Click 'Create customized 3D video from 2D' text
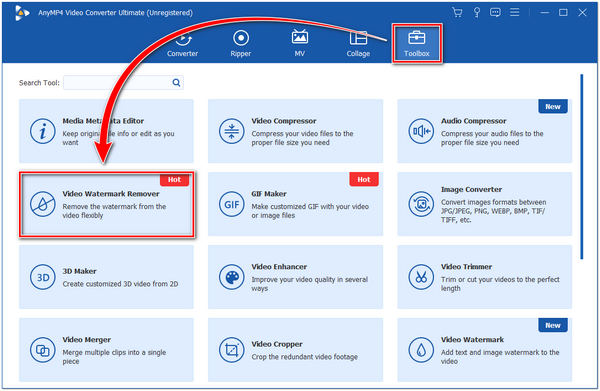The width and height of the screenshot is (600, 391). click(121, 284)
